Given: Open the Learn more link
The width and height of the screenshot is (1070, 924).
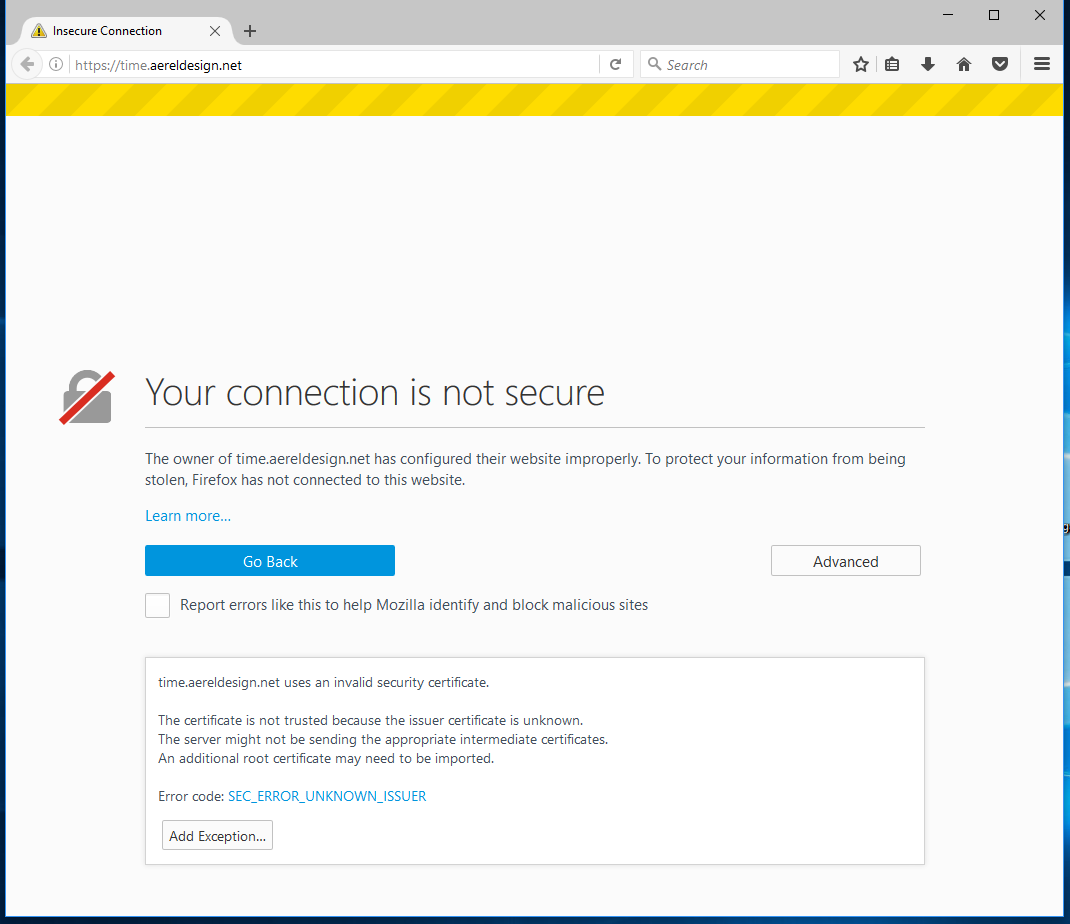Looking at the screenshot, I should [188, 516].
